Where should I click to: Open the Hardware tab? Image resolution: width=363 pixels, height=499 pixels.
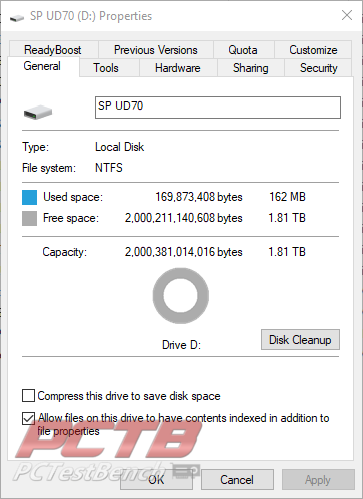178,68
